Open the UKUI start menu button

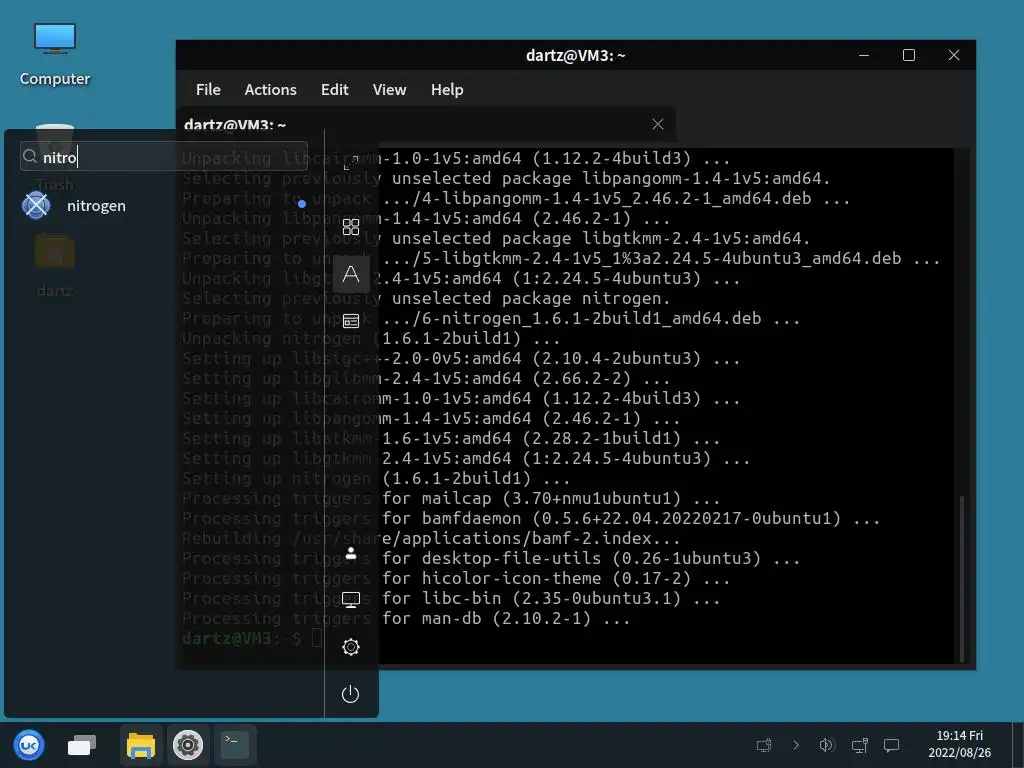(29, 744)
